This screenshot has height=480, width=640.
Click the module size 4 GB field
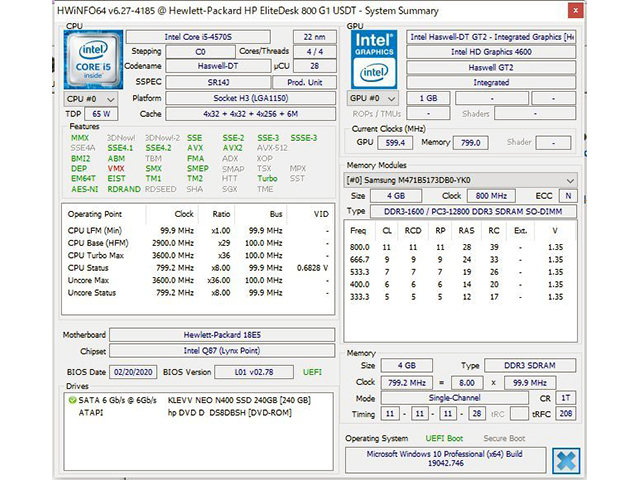(396, 196)
